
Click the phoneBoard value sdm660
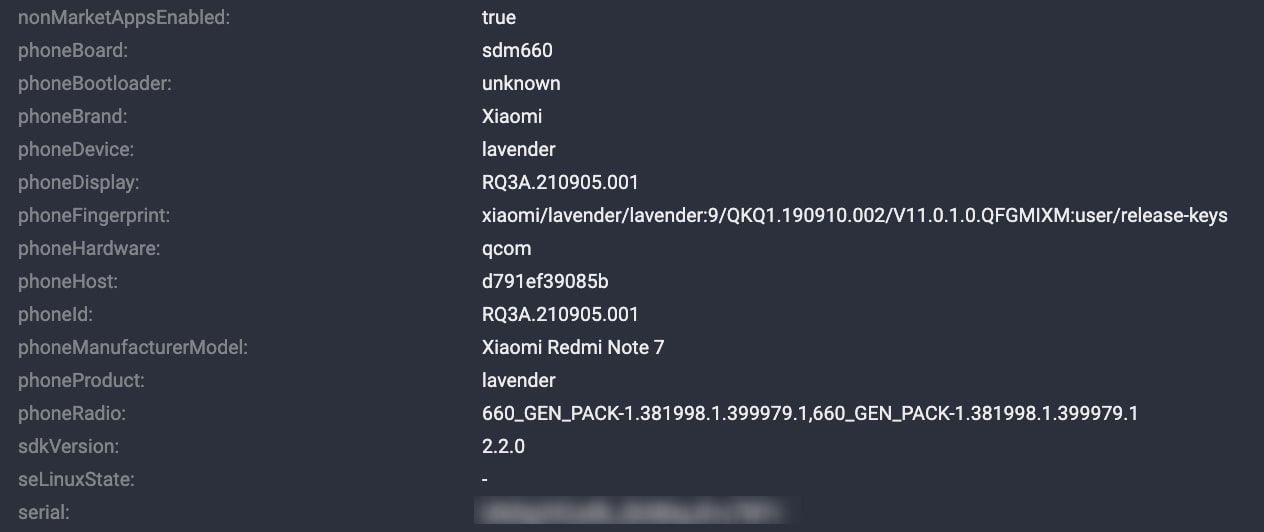(517, 50)
